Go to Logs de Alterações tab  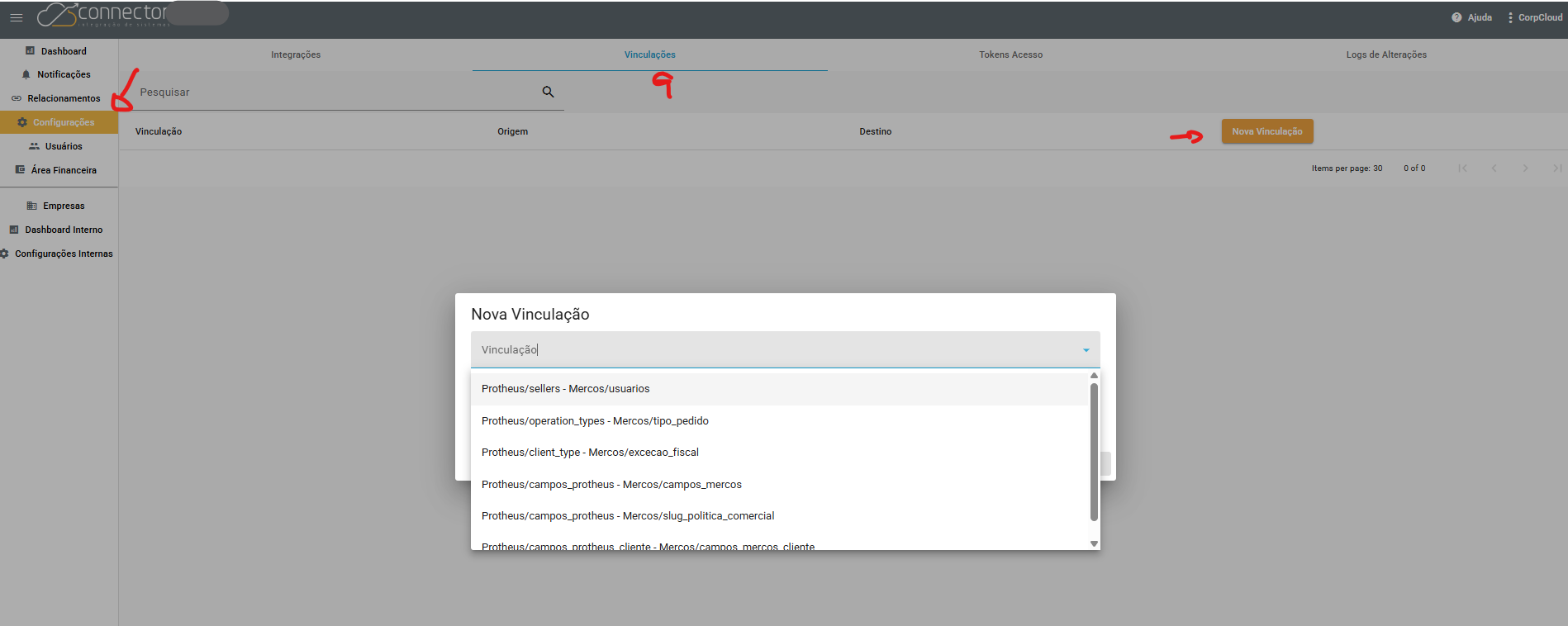[1385, 55]
